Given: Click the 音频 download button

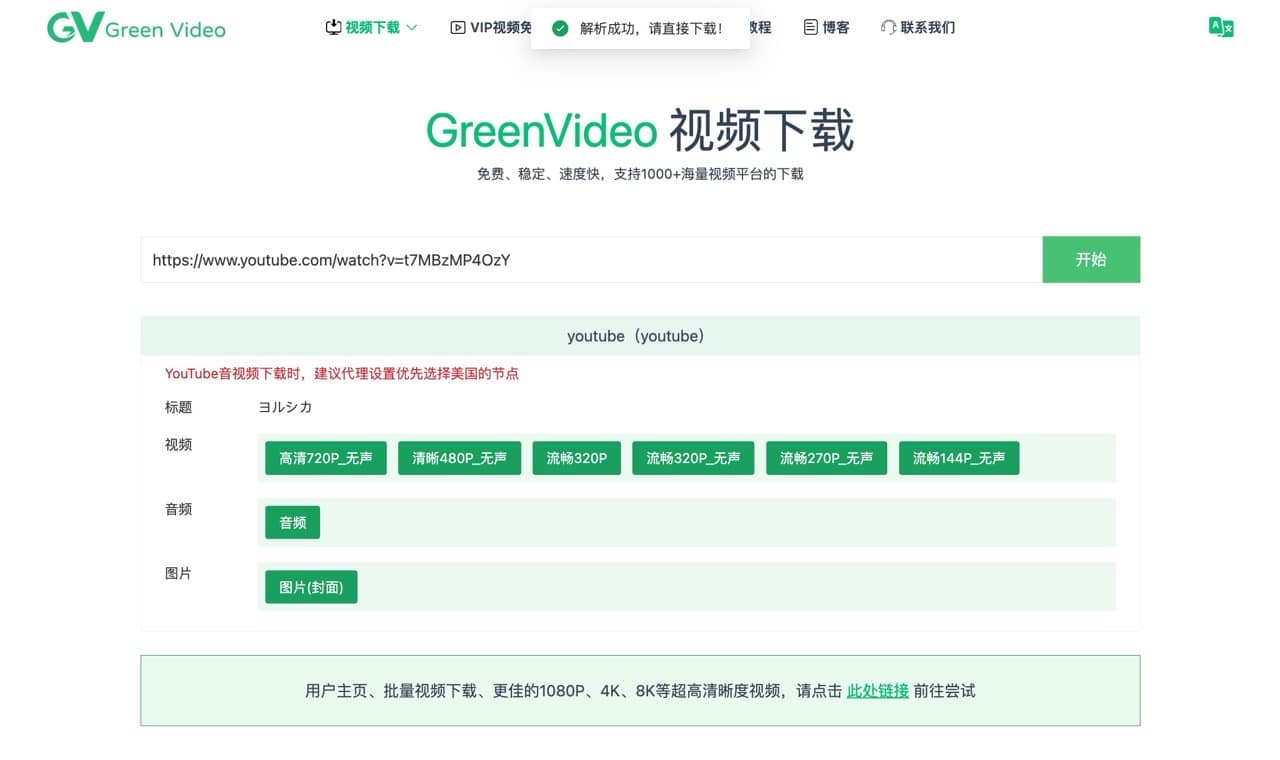Looking at the screenshot, I should tap(293, 523).
